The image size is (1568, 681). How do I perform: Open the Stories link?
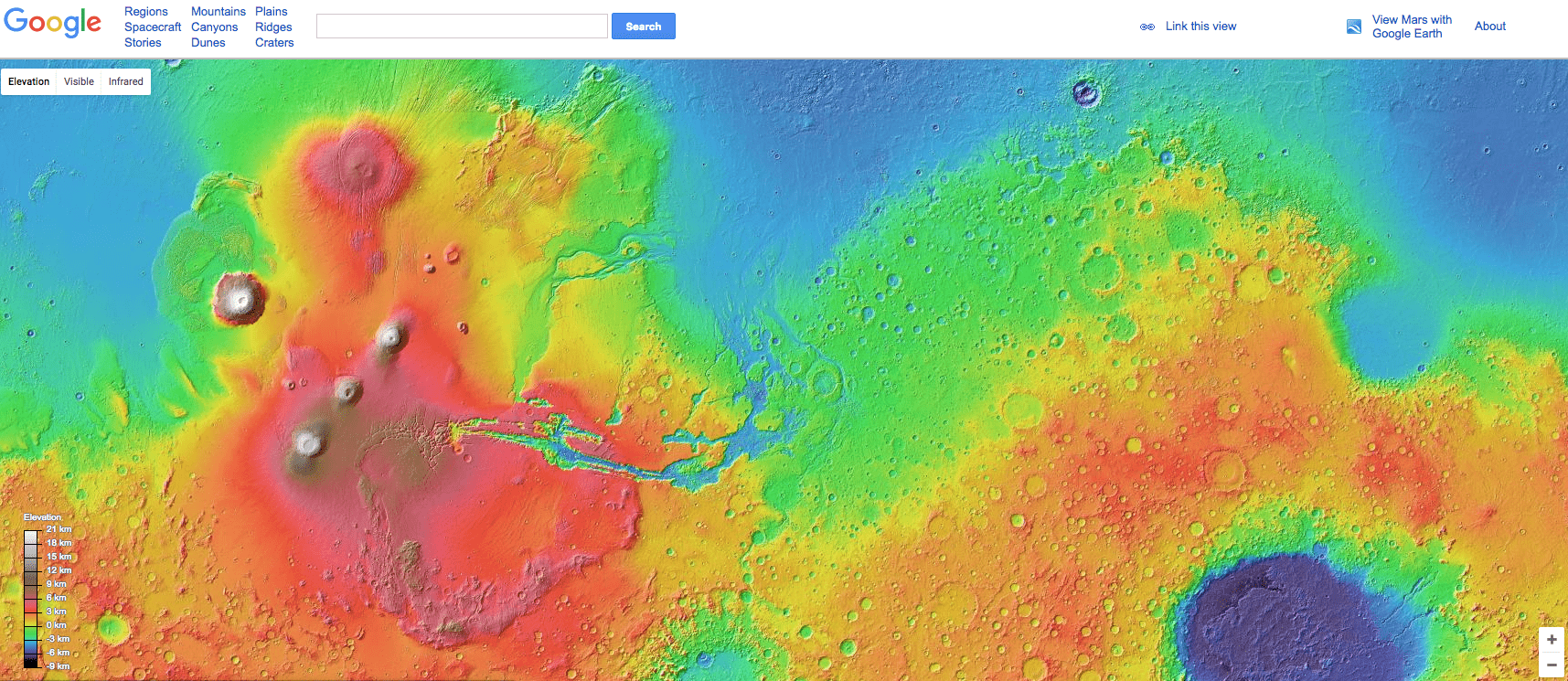coord(143,43)
